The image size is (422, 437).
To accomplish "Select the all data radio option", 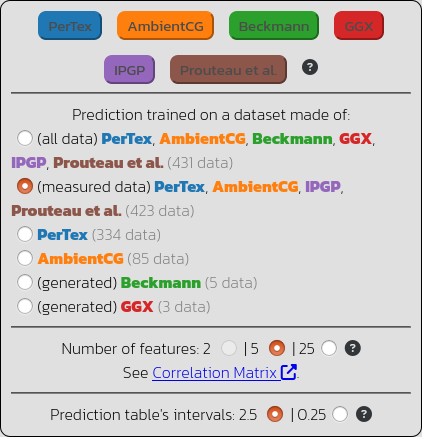I will click(25, 138).
